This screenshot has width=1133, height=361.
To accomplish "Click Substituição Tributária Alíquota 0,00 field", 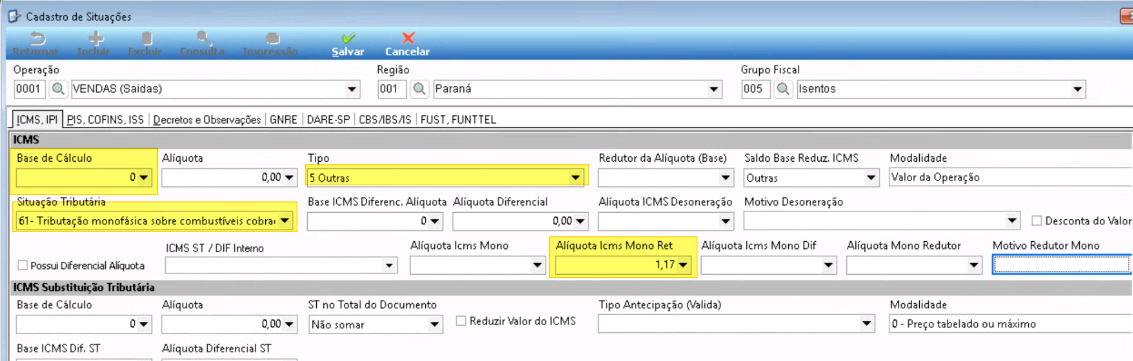I will [x=230, y=324].
